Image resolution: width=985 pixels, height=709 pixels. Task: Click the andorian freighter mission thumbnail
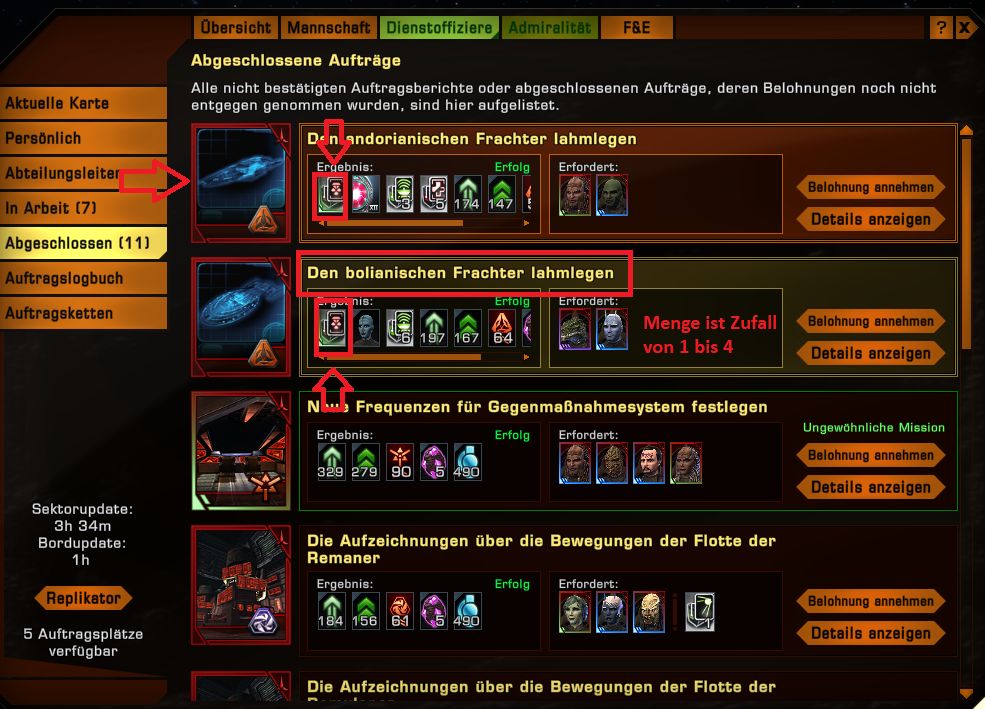click(x=241, y=182)
